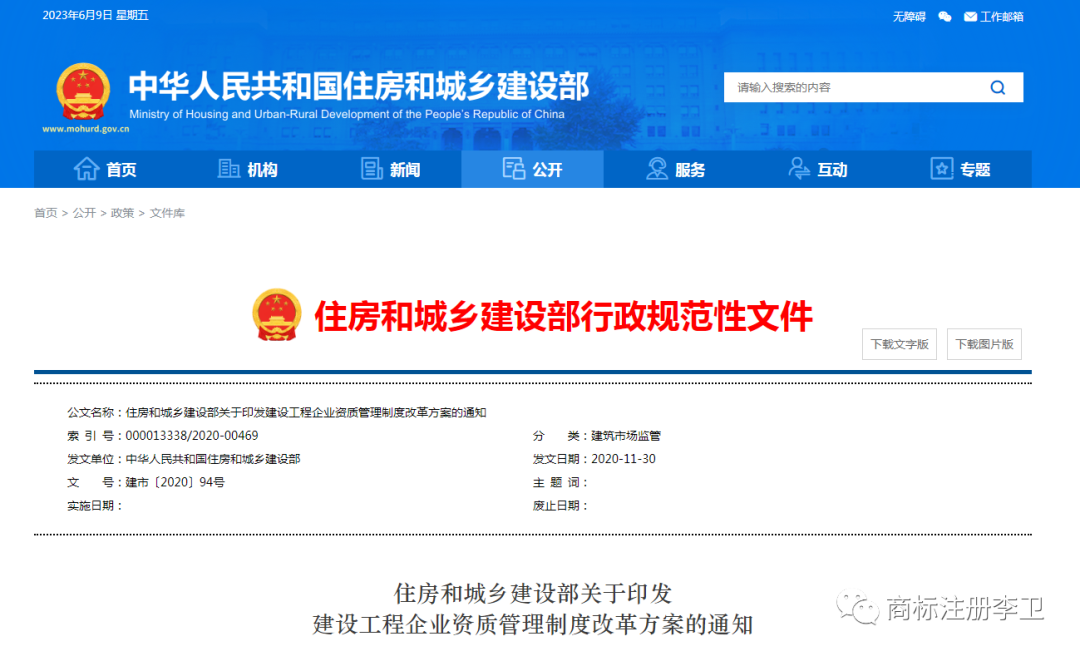
Task: Open the 专题 navigation tab
Action: (960, 169)
